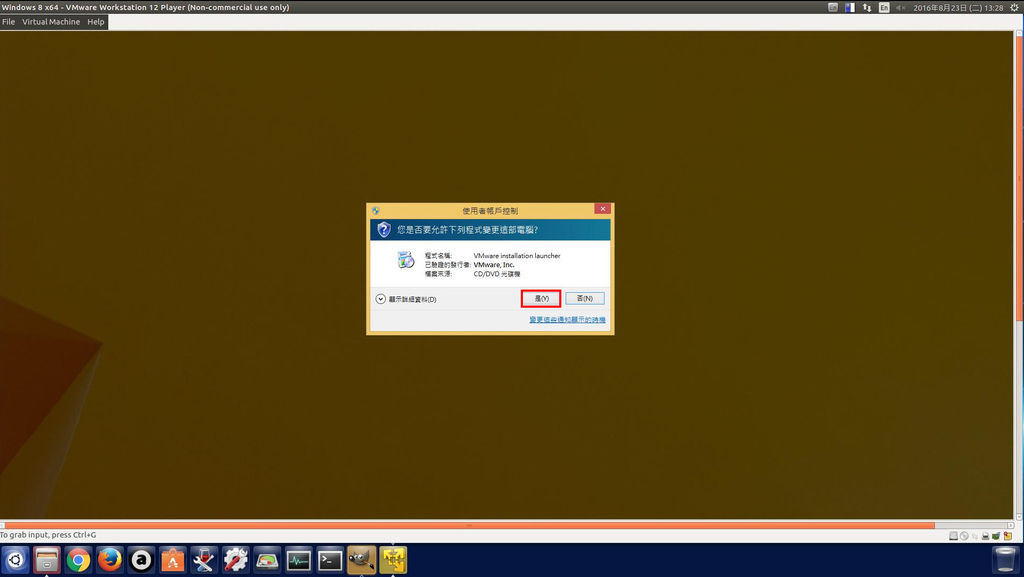
Task: Open the File menu
Action: pyautogui.click(x=8, y=22)
